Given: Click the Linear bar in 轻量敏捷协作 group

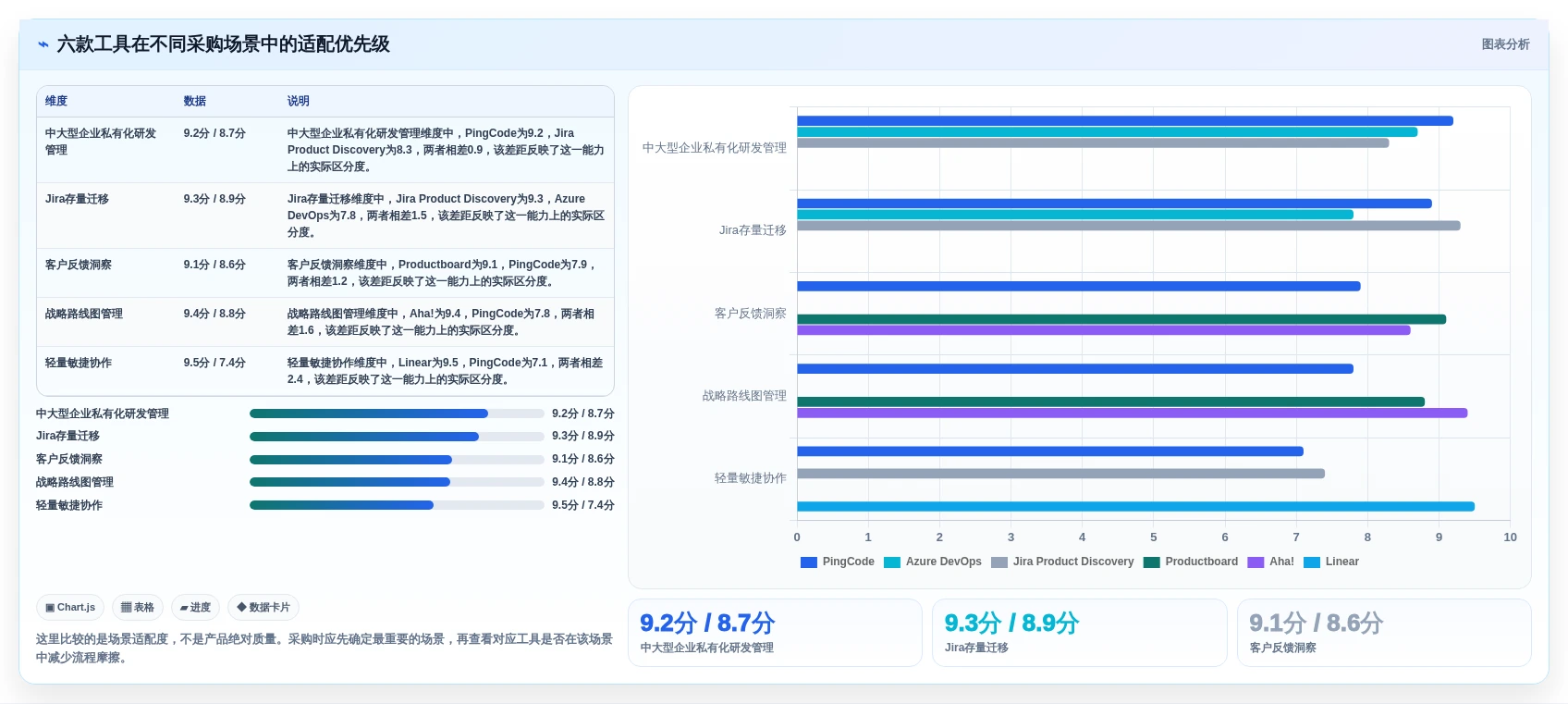Looking at the screenshot, I should tap(1135, 506).
